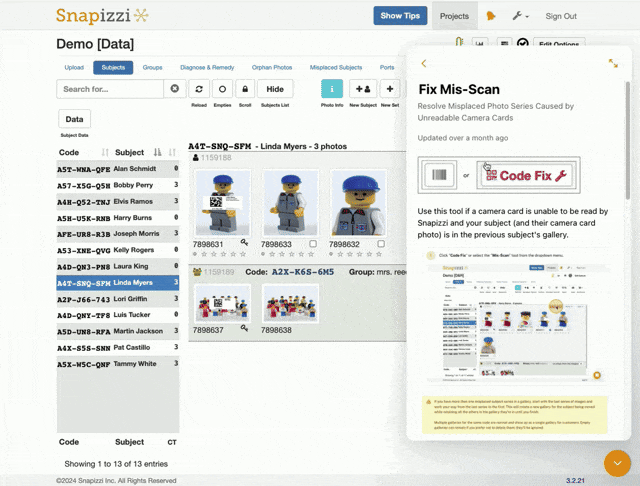640x486 pixels.
Task: Click last star under photo 7898632
Action: (x=379, y=254)
